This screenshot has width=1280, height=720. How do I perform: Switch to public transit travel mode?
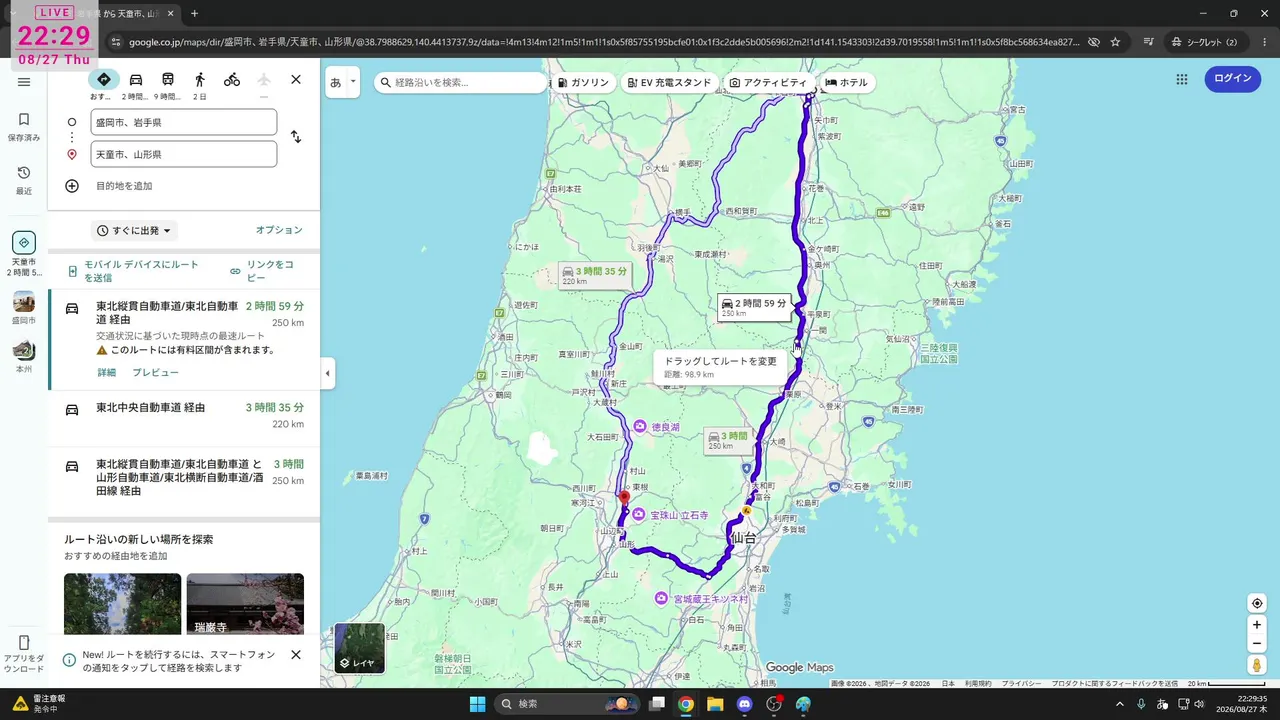(x=168, y=79)
